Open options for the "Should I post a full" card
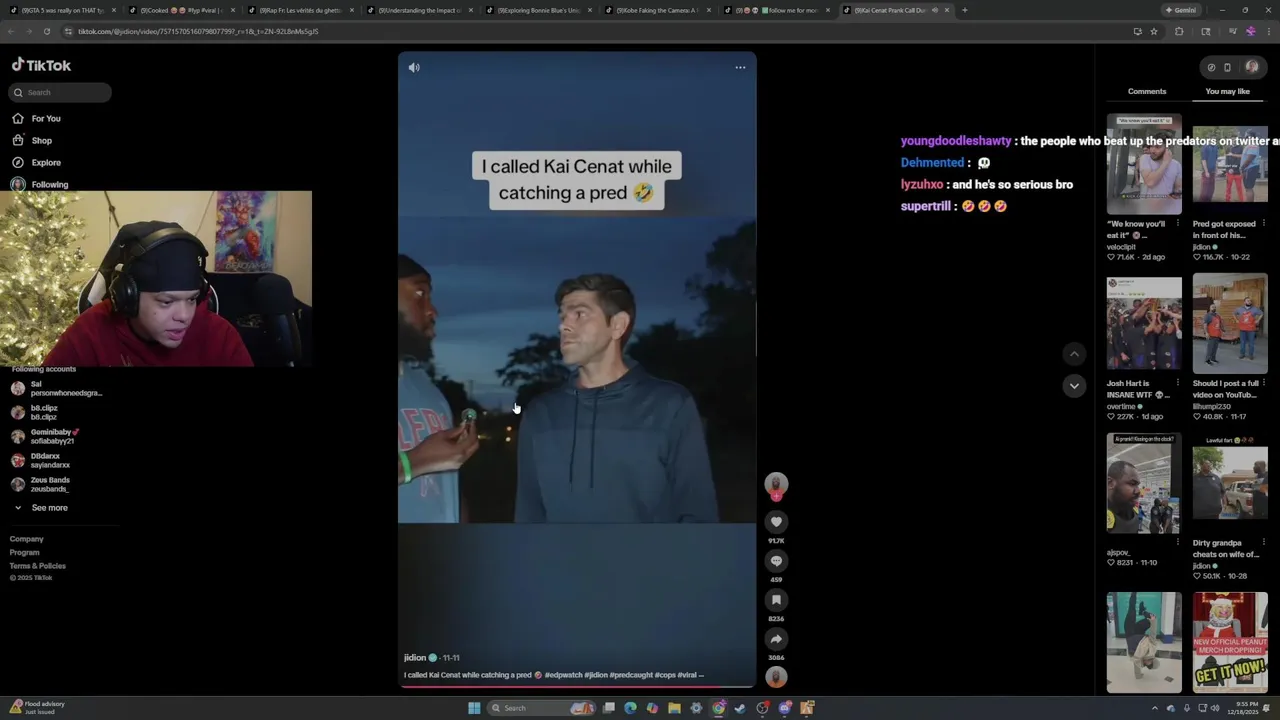 (1264, 383)
